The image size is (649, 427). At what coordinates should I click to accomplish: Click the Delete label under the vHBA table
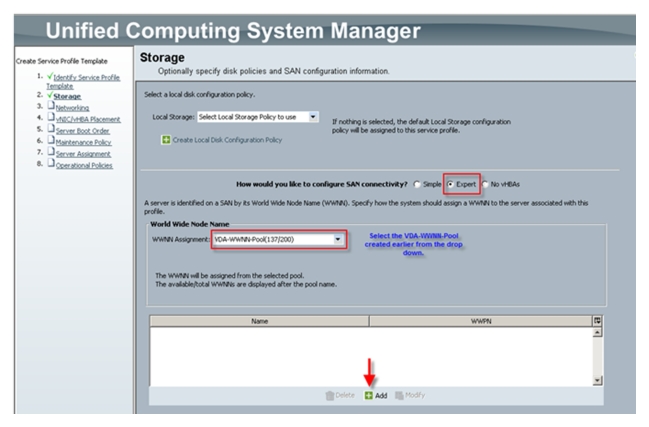pyautogui.click(x=345, y=396)
